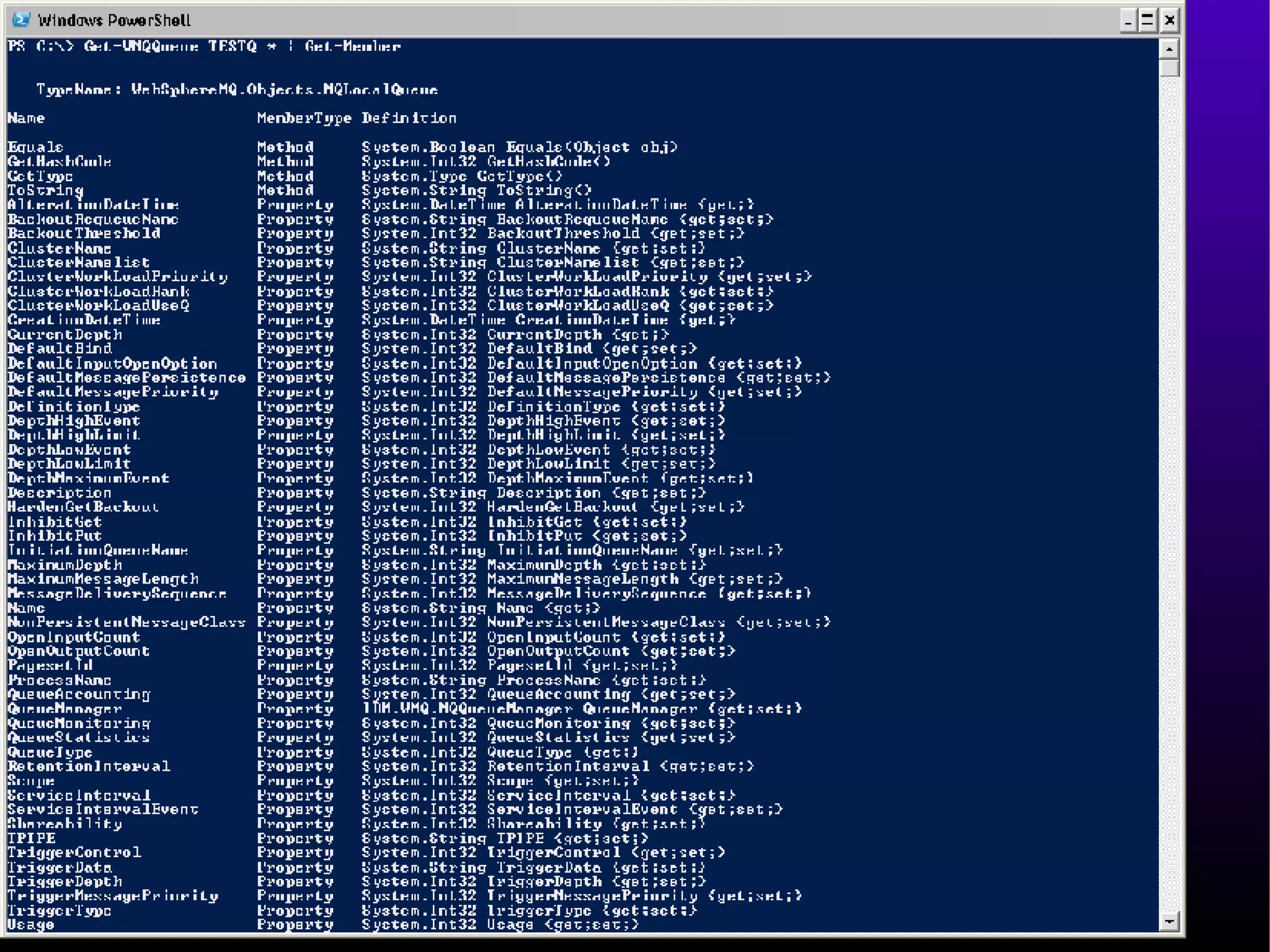The width and height of the screenshot is (1270, 952).
Task: Click the vertical scrollbar thumb
Action: [1168, 68]
